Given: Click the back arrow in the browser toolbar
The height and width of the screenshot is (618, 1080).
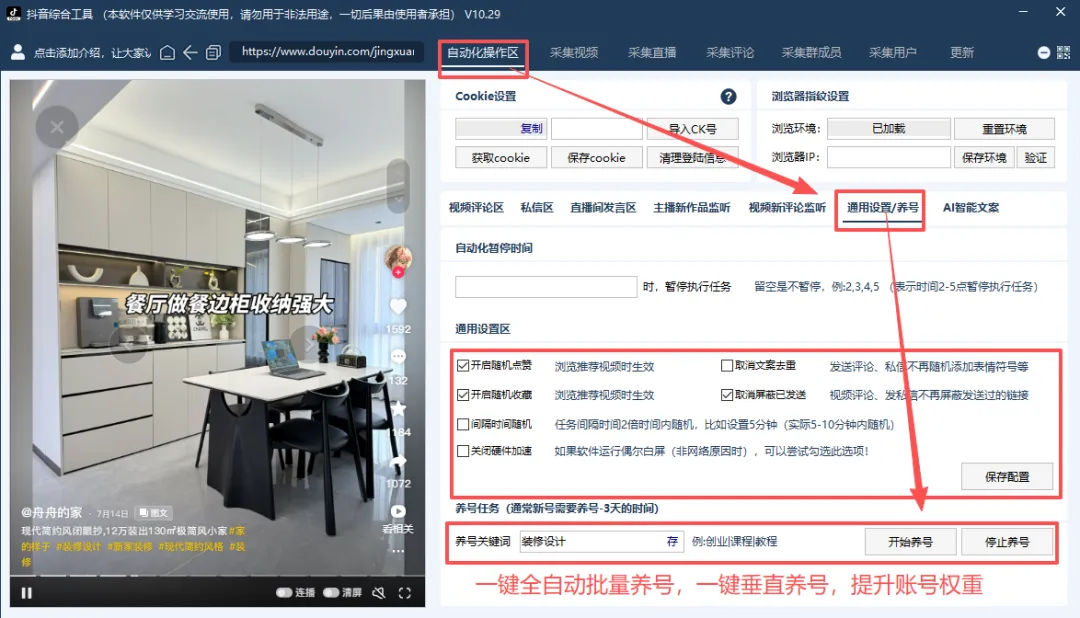Looking at the screenshot, I should 190,52.
